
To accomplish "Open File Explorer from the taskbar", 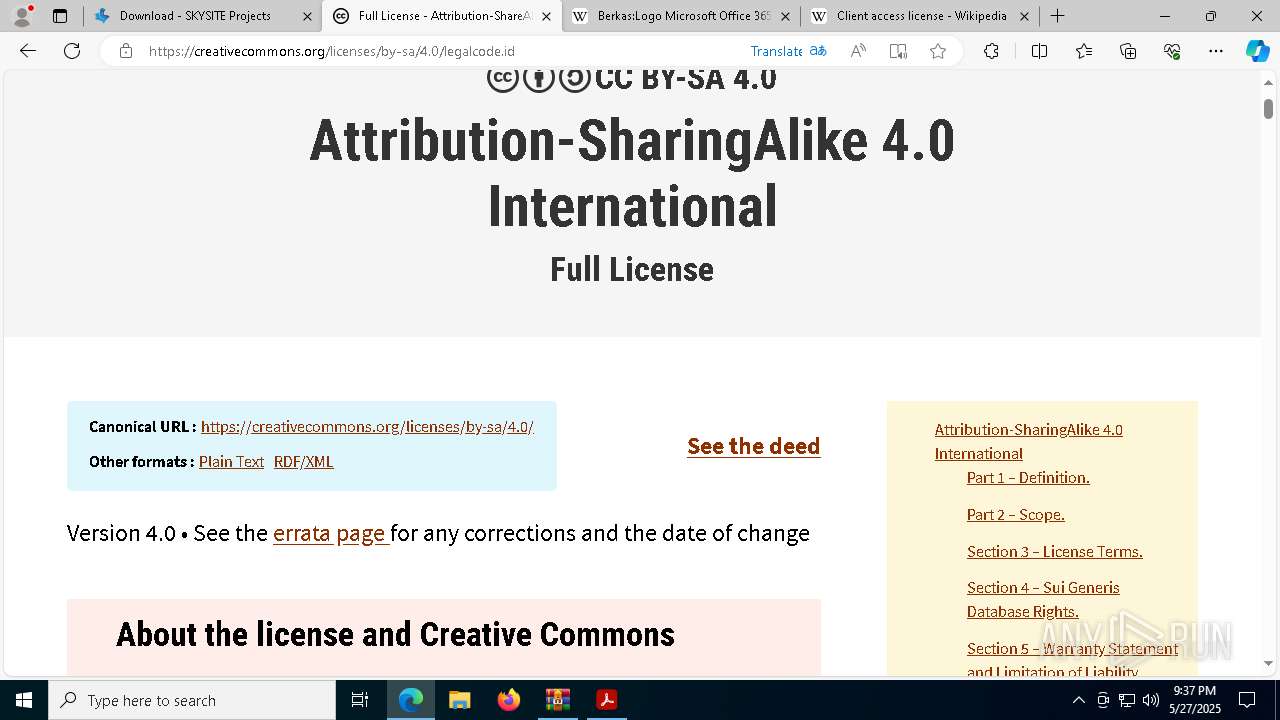I will click(x=459, y=700).
